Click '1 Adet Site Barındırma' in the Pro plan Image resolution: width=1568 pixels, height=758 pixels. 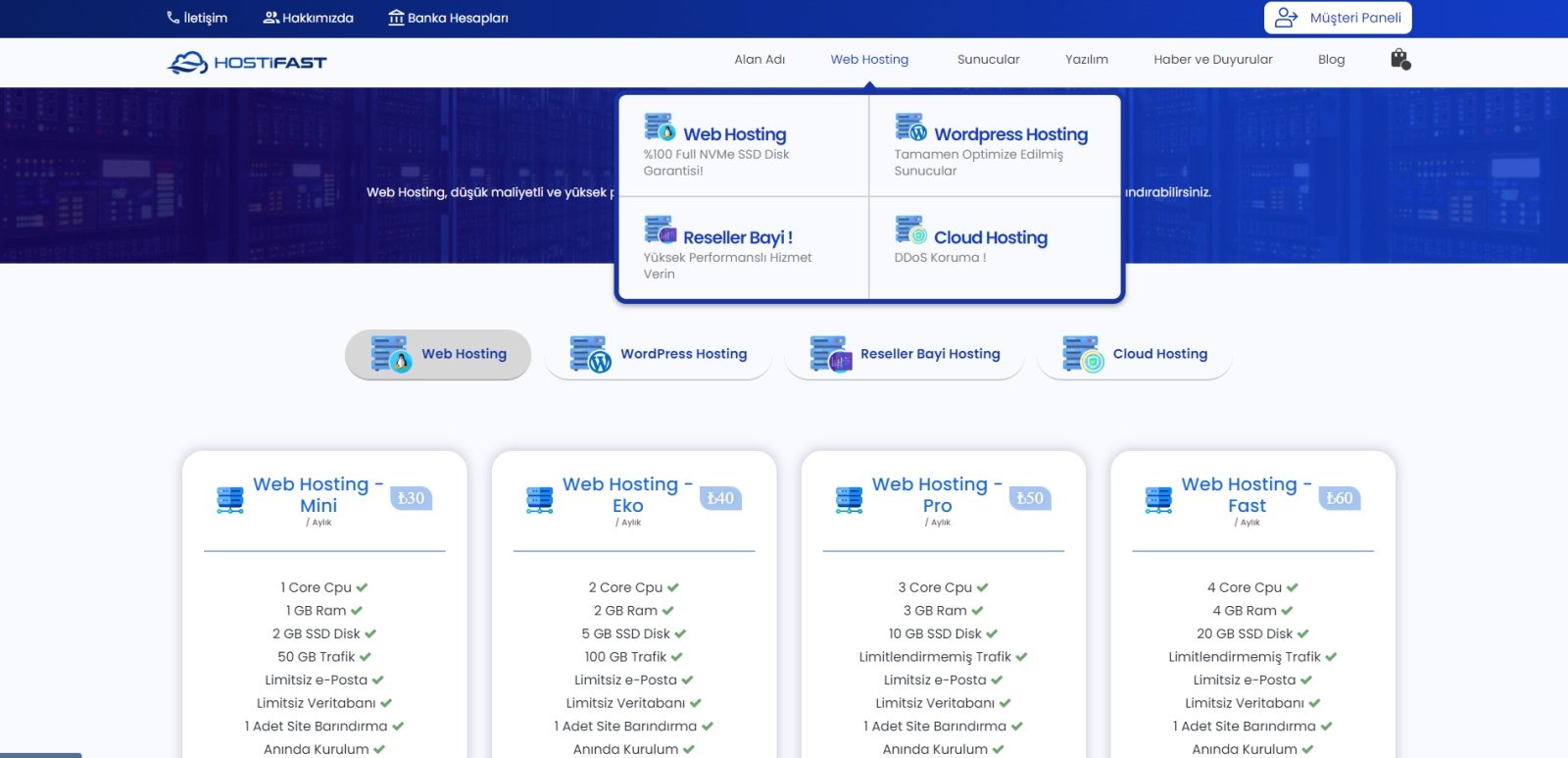tap(935, 727)
